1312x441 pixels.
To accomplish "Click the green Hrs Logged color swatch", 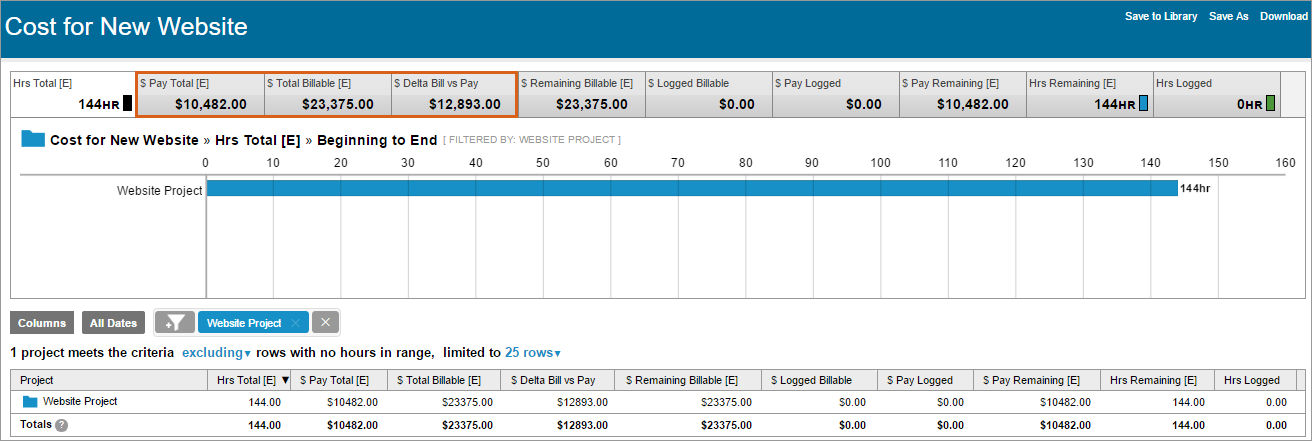I will click(x=1270, y=103).
